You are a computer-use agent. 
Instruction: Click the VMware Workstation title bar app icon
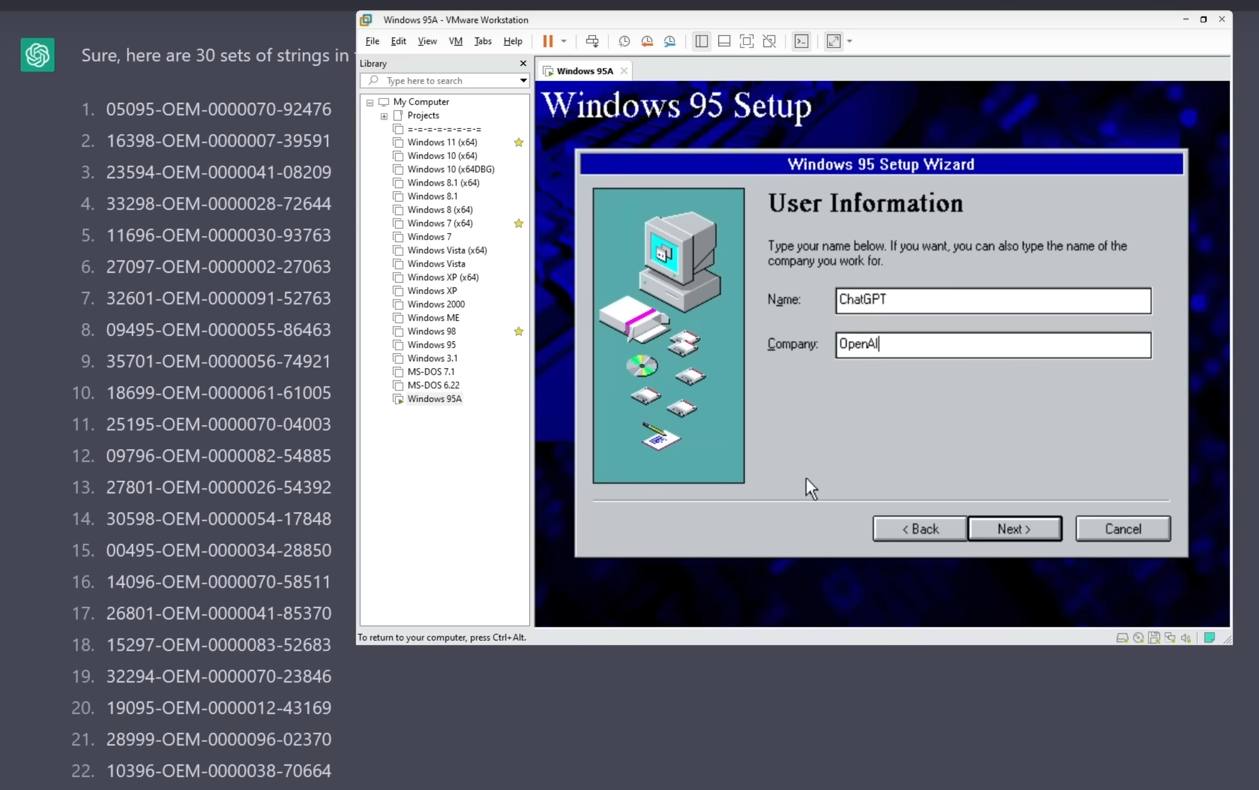(367, 20)
